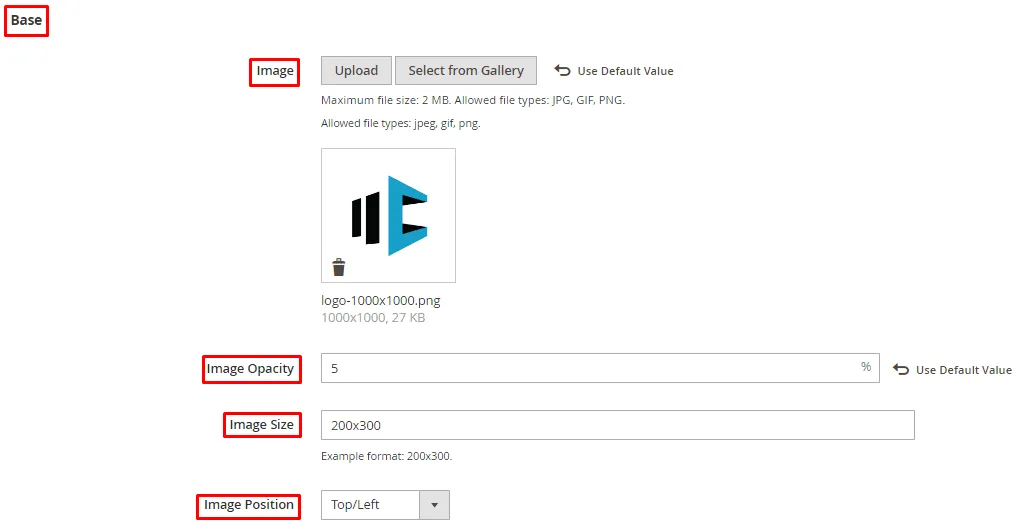Click 'Allowed file types: jpeg, gif, png.' text
The width and height of the screenshot is (1019, 531).
click(401, 123)
